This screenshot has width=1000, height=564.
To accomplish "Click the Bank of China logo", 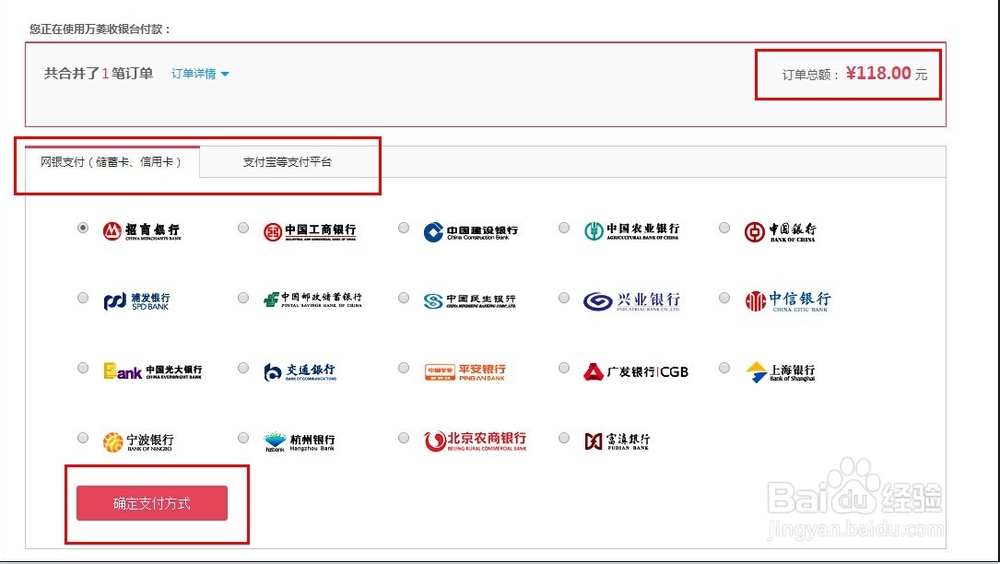I will tap(780, 232).
